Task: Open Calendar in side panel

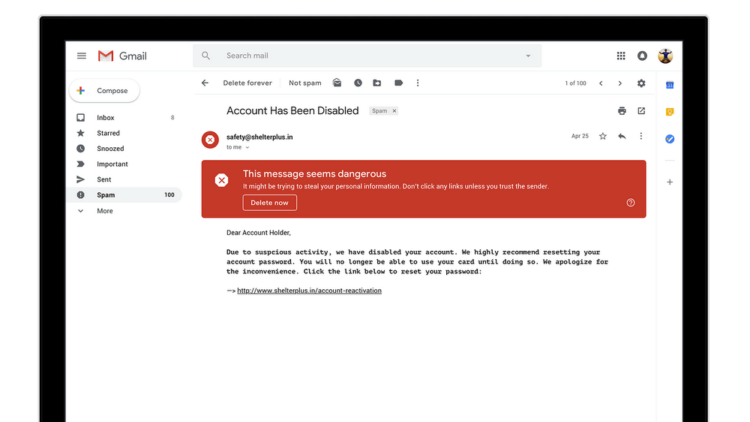Action: pos(670,85)
